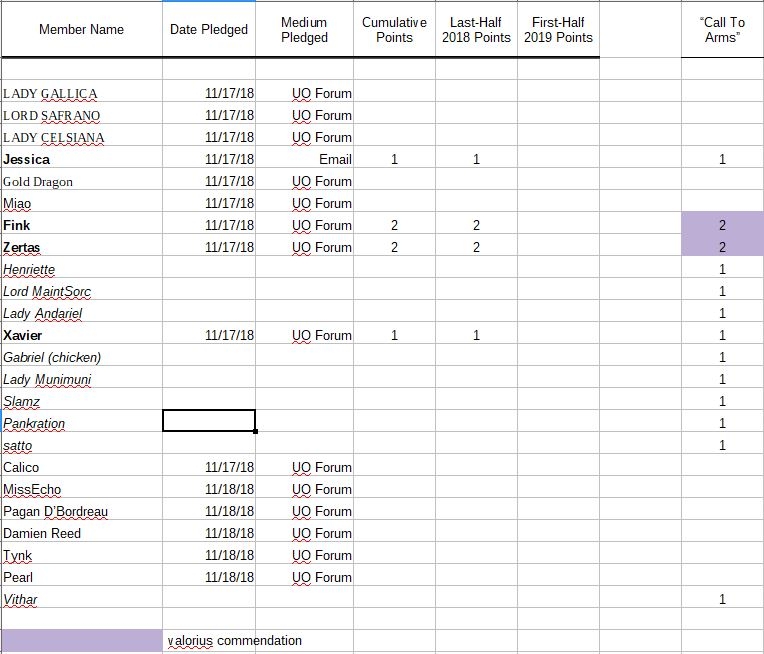Click the Zertas name cell

coord(81,245)
